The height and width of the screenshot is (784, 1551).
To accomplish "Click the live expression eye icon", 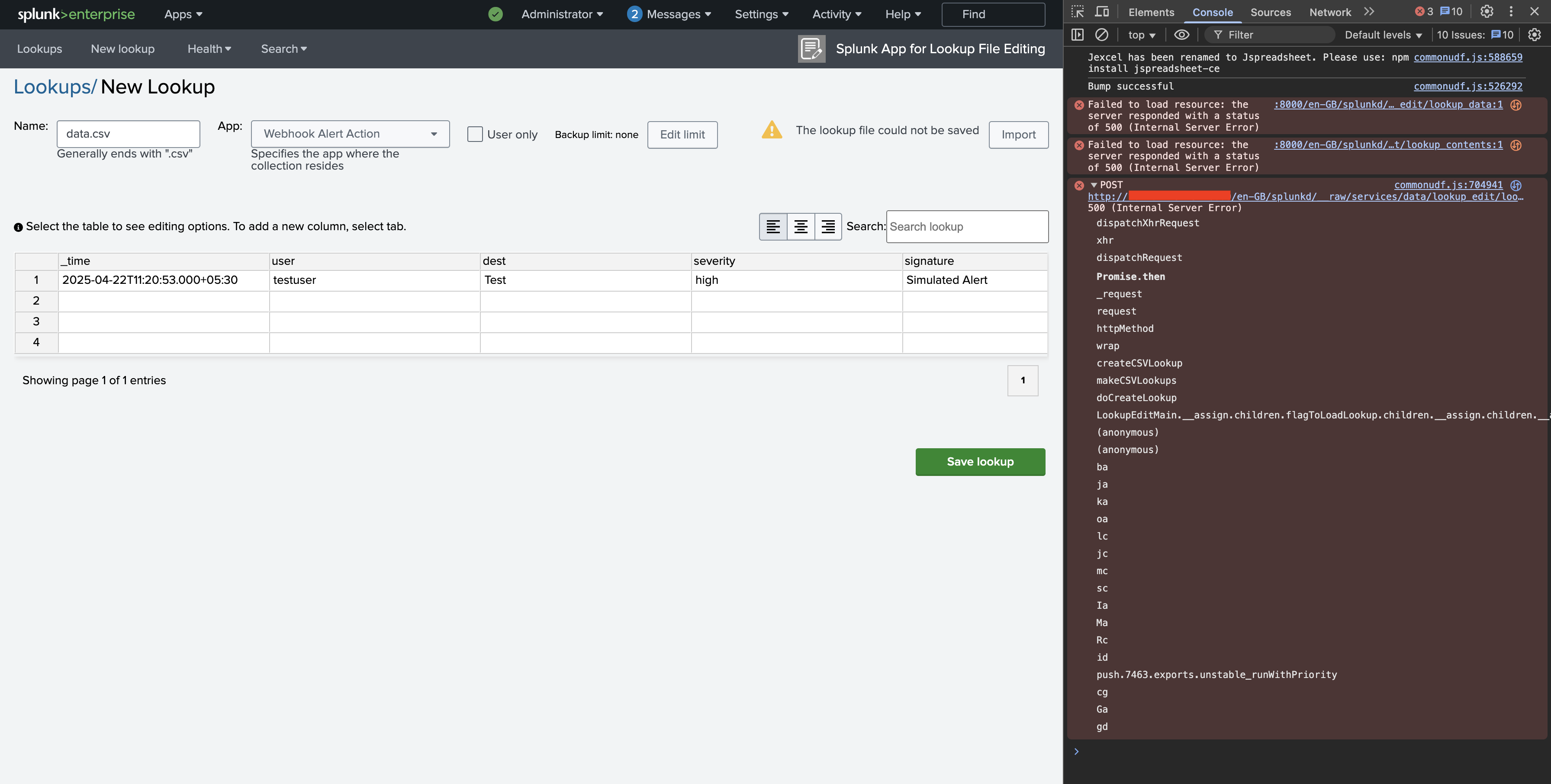I will (x=1181, y=35).
